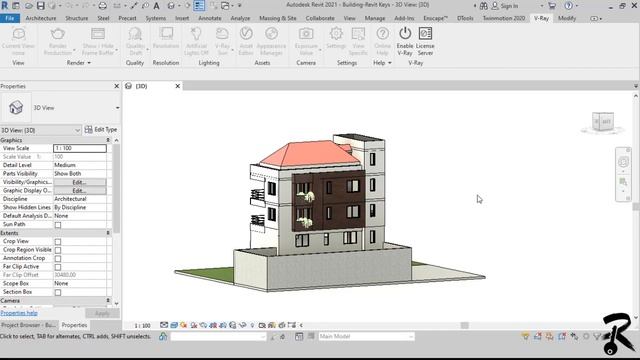Close the {3D} view tab
Screen dimensions: 640x360
point(178,86)
